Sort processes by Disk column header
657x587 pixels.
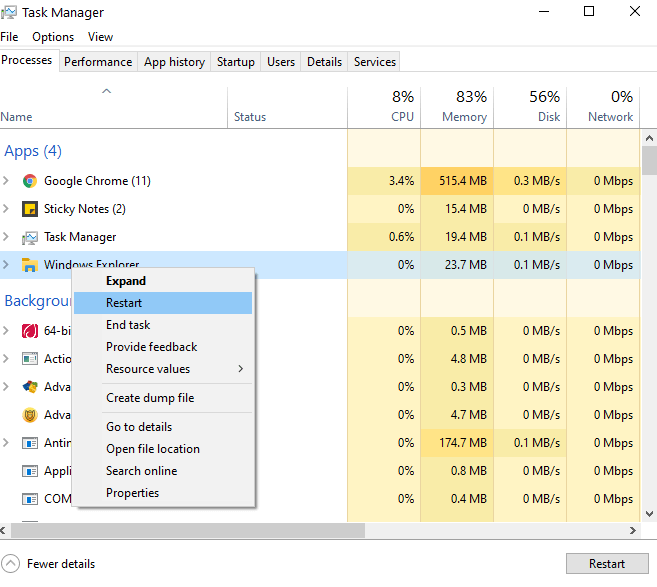(x=530, y=107)
